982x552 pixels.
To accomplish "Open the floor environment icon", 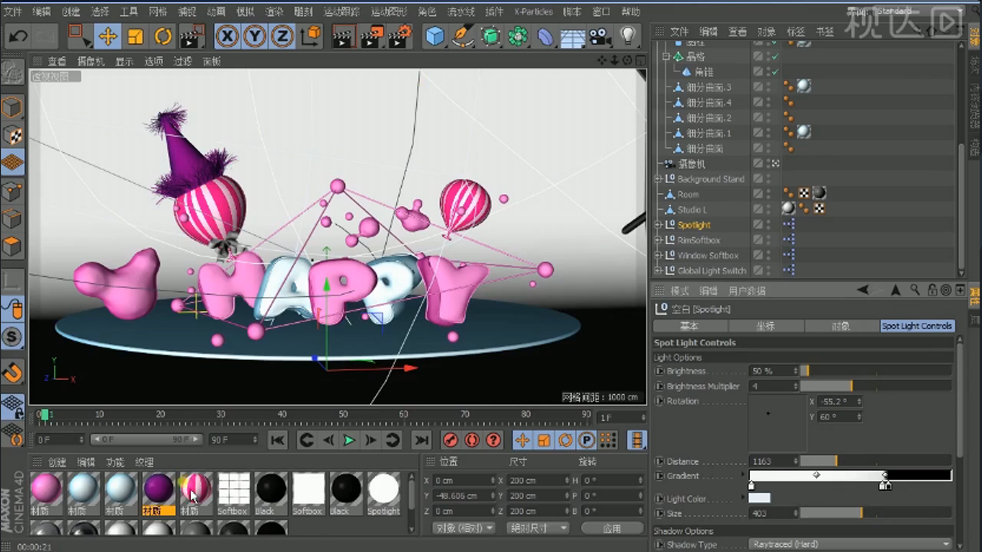I will point(572,36).
